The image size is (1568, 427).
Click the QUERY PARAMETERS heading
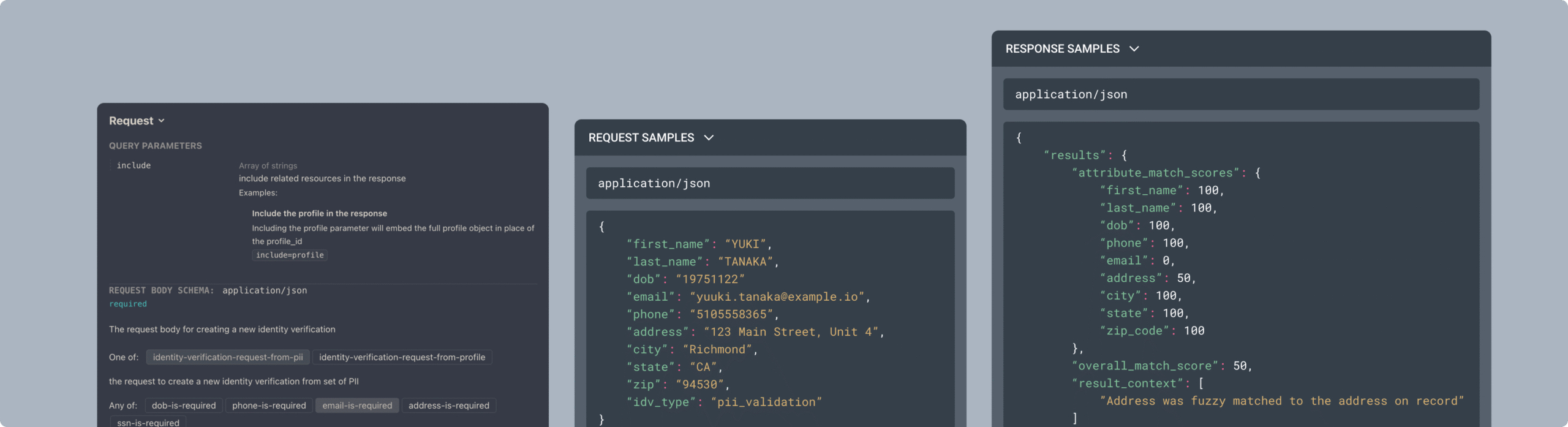156,146
